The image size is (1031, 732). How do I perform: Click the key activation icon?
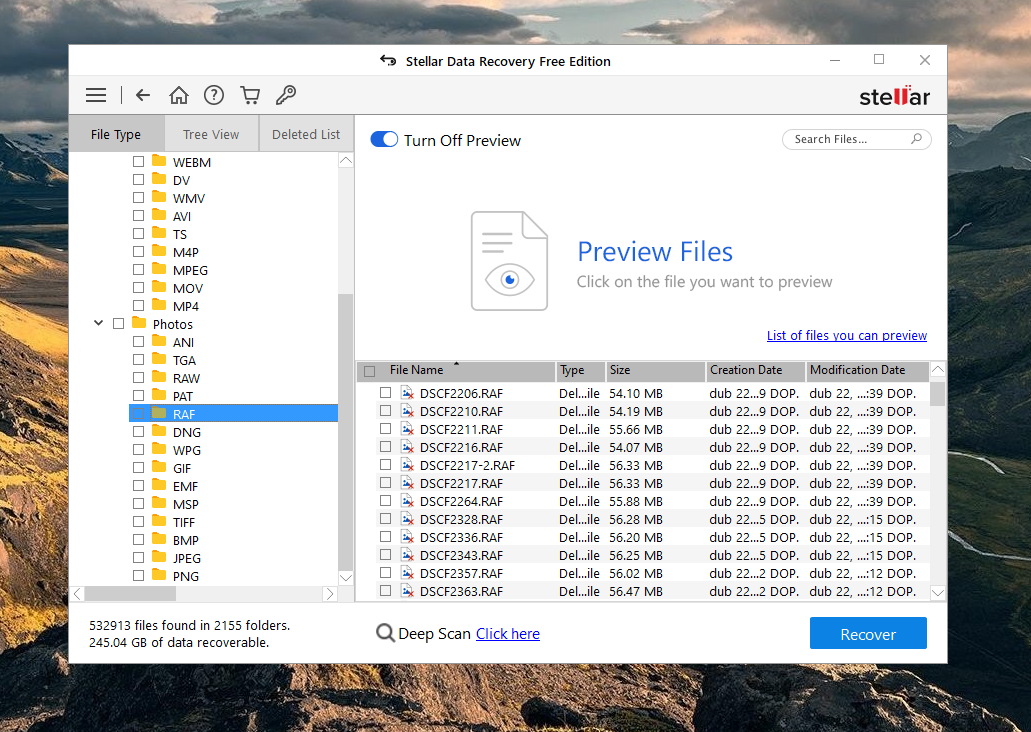(x=286, y=95)
